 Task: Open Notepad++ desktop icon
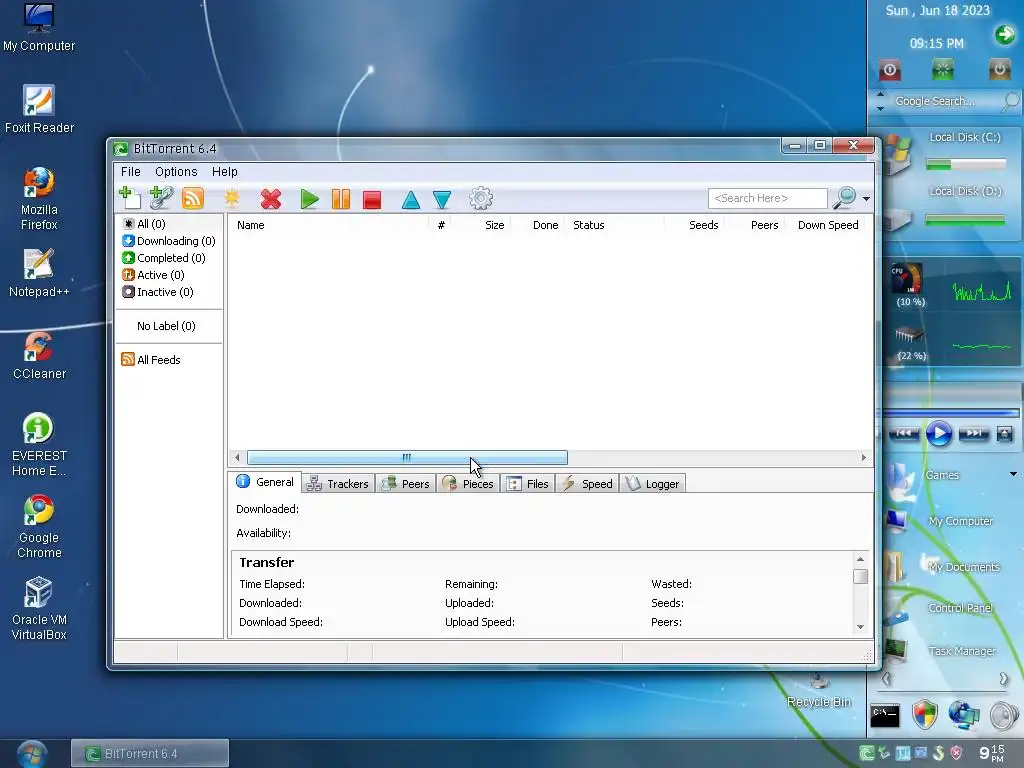click(39, 273)
